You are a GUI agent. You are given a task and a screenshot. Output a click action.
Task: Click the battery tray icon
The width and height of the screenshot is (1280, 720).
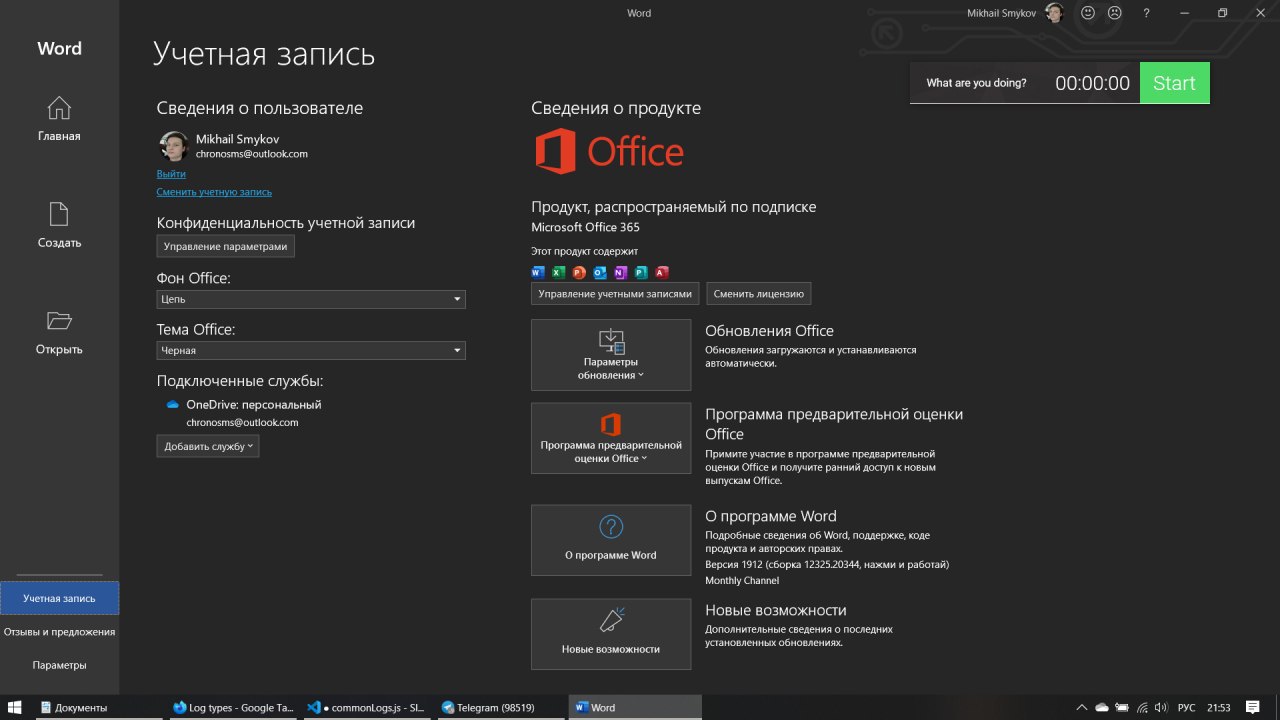point(1123,707)
